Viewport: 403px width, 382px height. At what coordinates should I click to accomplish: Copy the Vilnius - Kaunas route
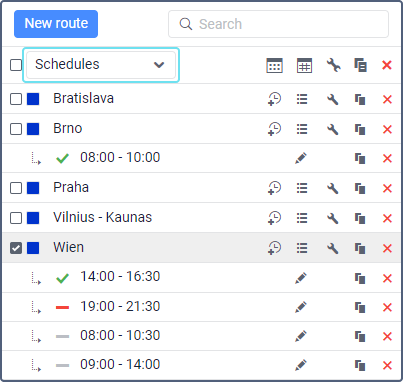point(360,218)
